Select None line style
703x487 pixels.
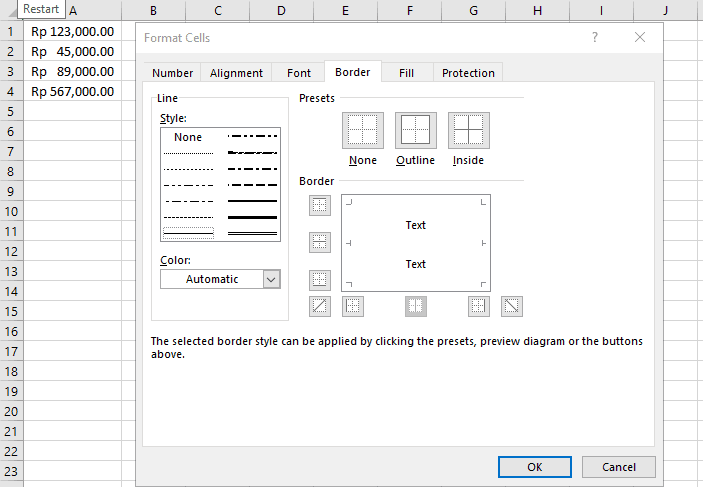click(x=188, y=137)
